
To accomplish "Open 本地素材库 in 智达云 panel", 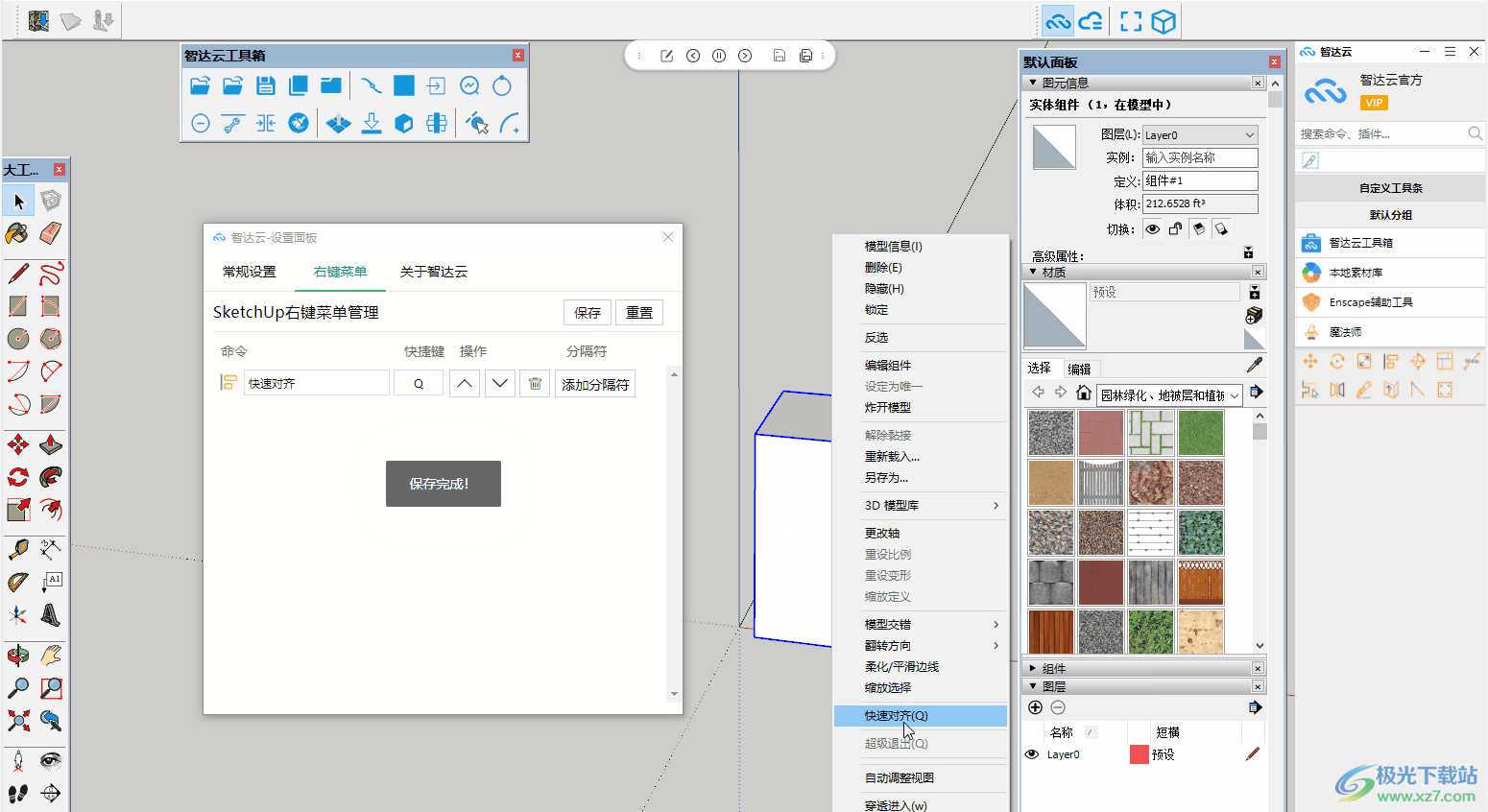I will click(1390, 273).
